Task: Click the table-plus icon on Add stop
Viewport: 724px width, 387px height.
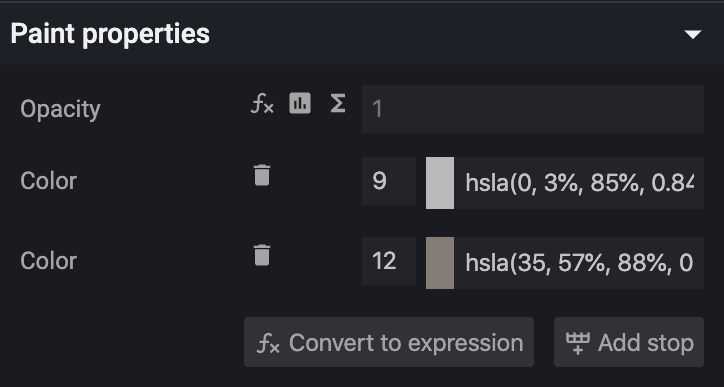Action: click(578, 343)
